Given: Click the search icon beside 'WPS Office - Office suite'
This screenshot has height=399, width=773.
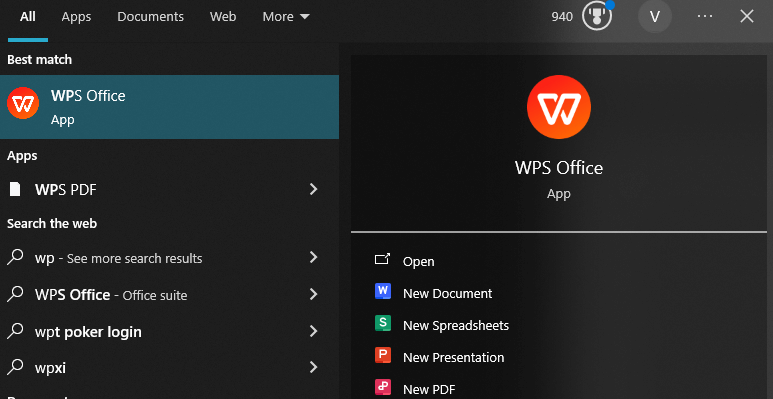Looking at the screenshot, I should (x=15, y=294).
